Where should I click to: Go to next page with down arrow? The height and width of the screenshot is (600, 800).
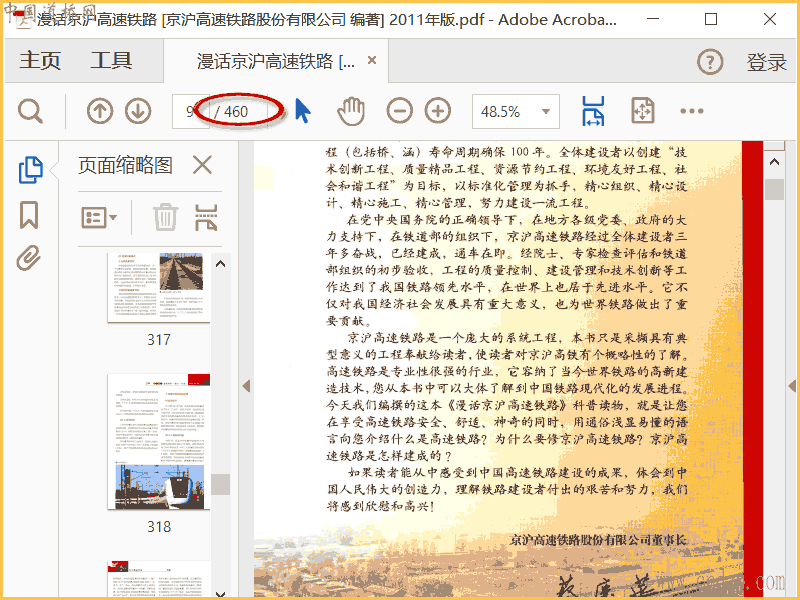138,111
